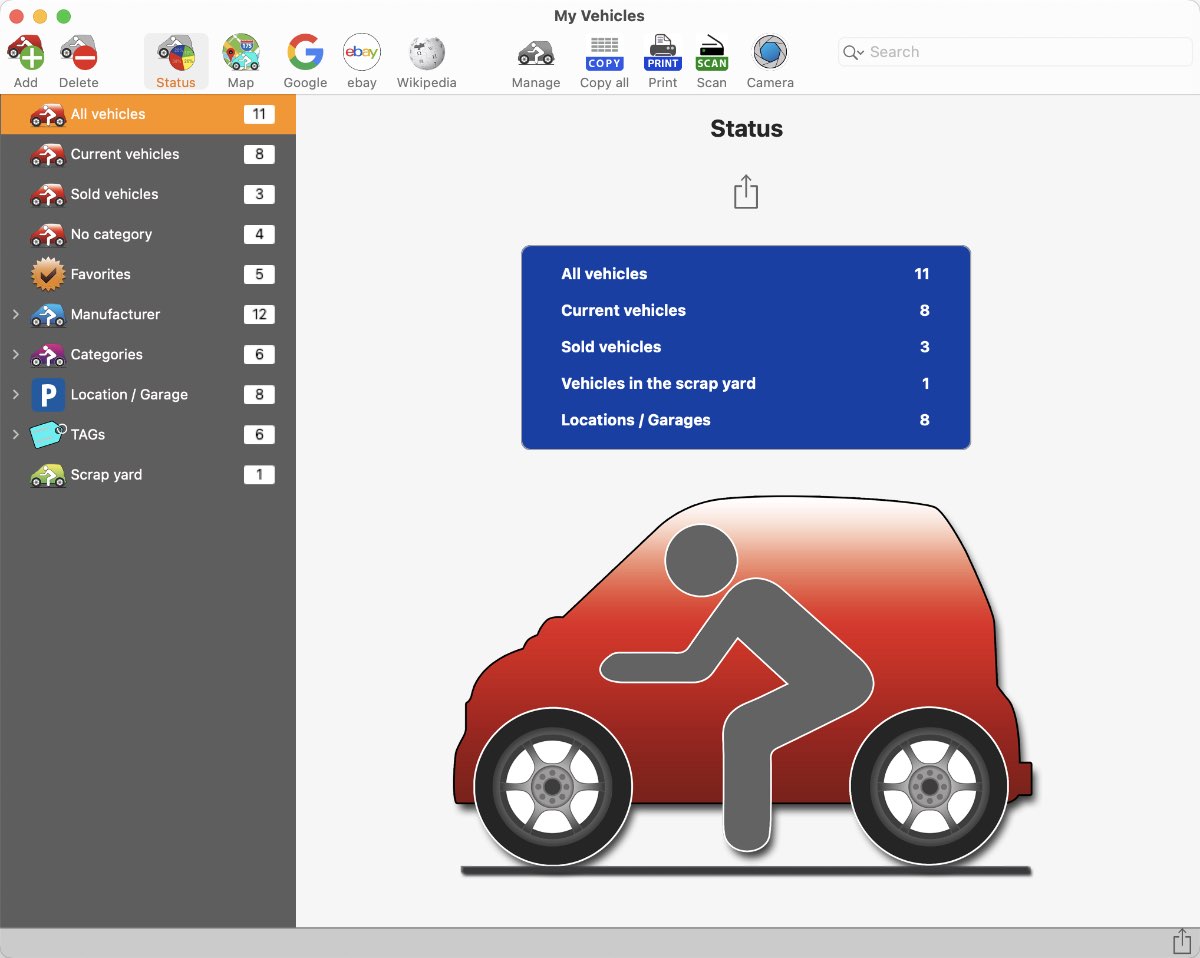Click 'Locations / Garages' row in status panel

746,420
